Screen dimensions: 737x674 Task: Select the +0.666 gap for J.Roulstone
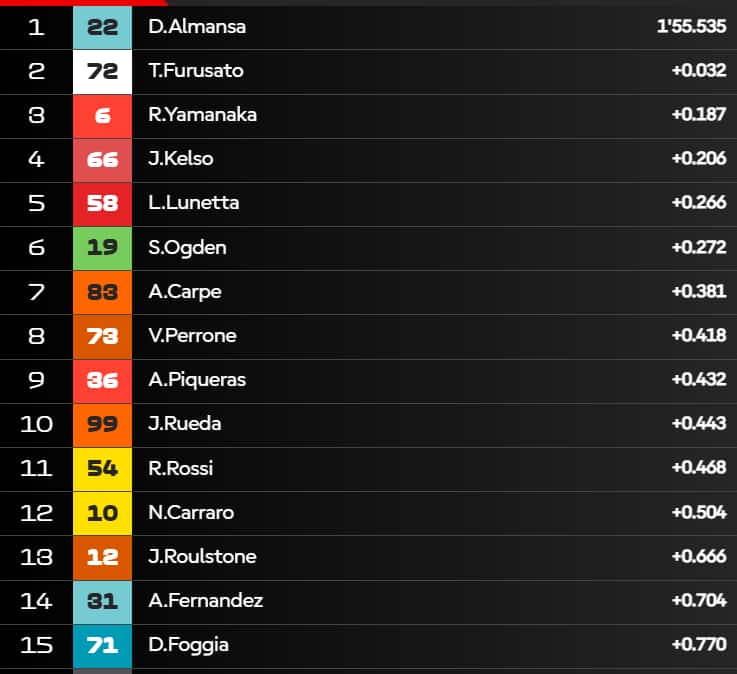[699, 556]
